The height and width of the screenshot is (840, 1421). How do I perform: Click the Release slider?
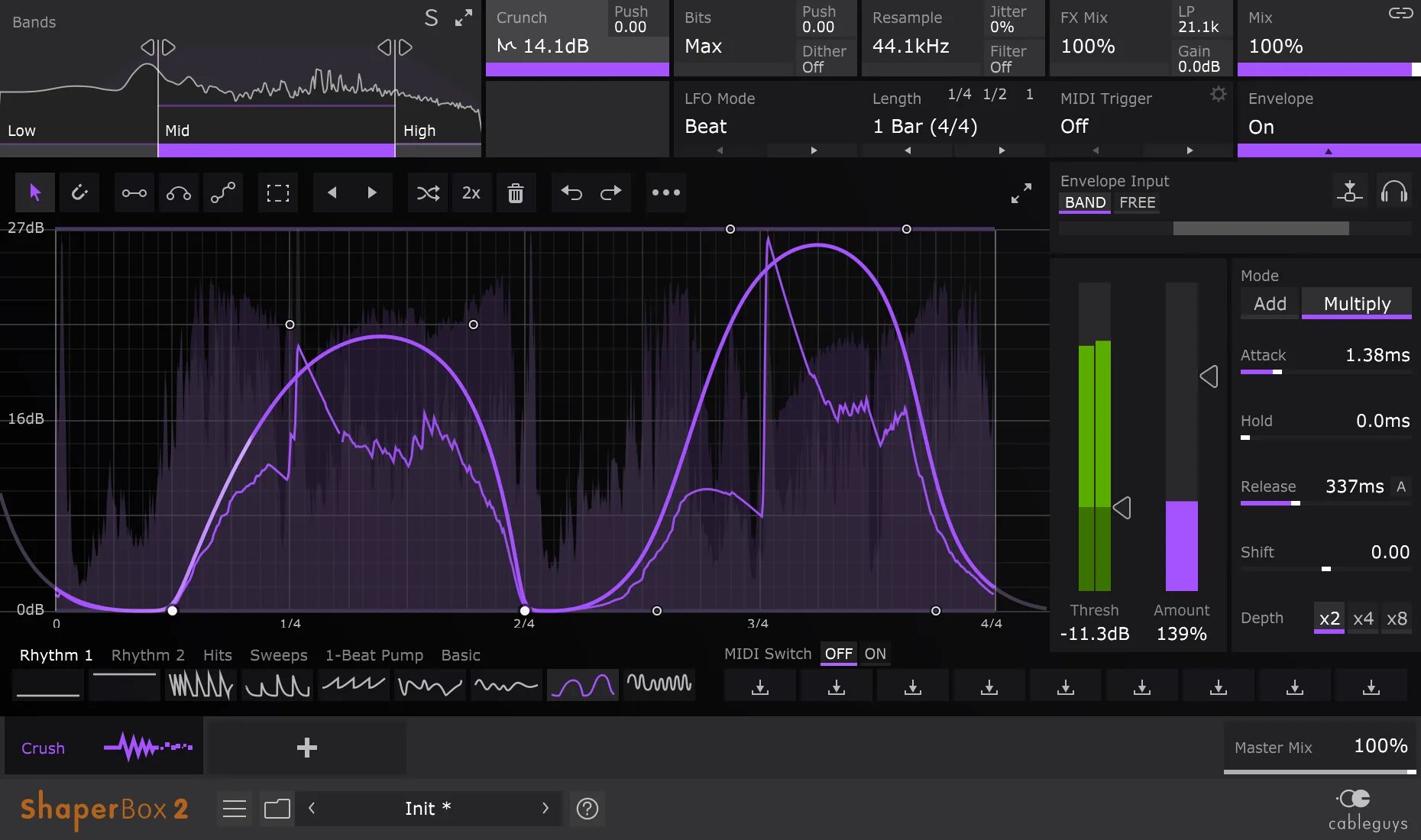(1325, 503)
